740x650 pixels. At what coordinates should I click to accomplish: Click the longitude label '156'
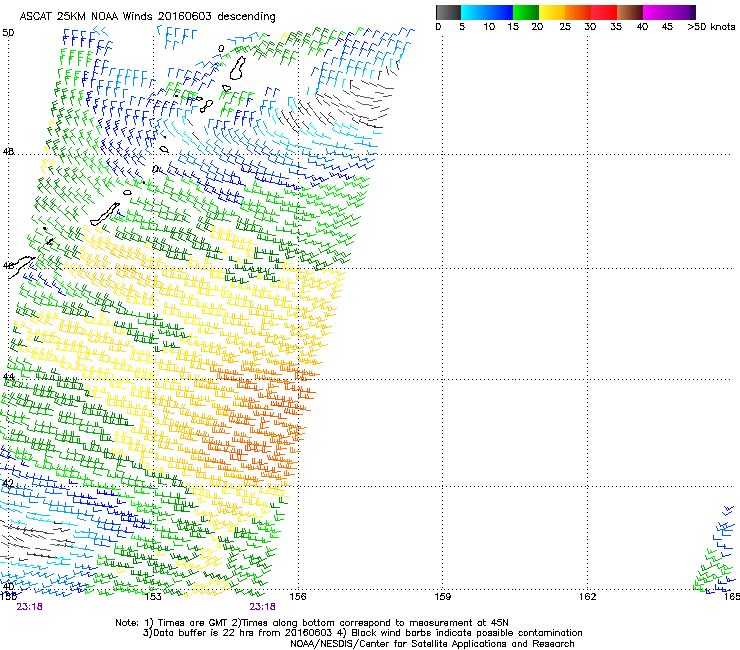click(x=298, y=597)
